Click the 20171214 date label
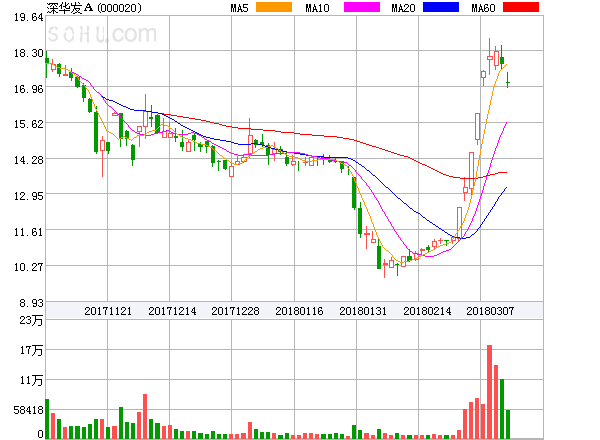Image resolution: width=600 pixels, height=440 pixels. pyautogui.click(x=172, y=311)
